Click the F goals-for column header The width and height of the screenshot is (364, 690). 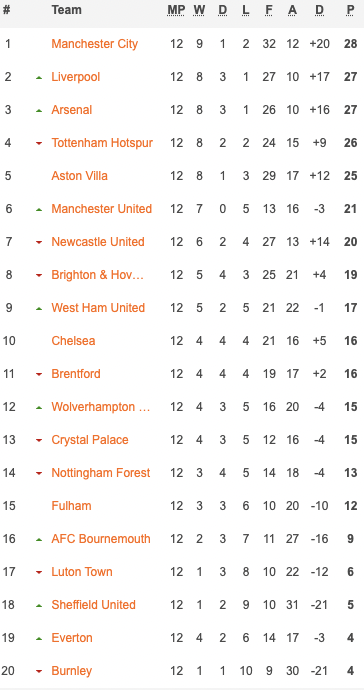(x=268, y=11)
